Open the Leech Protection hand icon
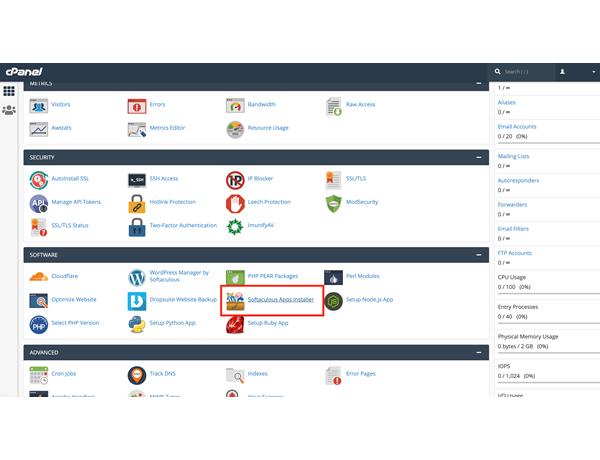This screenshot has width=600, height=460. coord(235,204)
